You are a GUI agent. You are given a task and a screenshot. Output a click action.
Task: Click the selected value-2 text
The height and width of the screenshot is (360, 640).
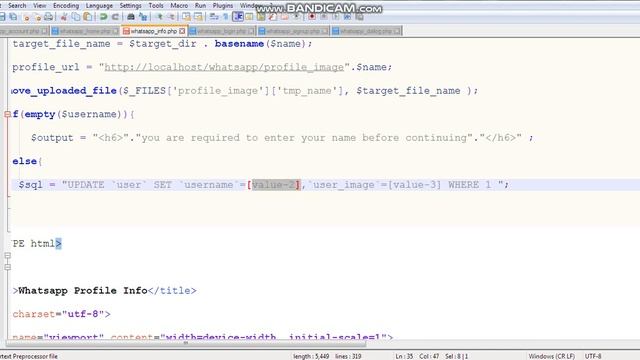(x=276, y=185)
